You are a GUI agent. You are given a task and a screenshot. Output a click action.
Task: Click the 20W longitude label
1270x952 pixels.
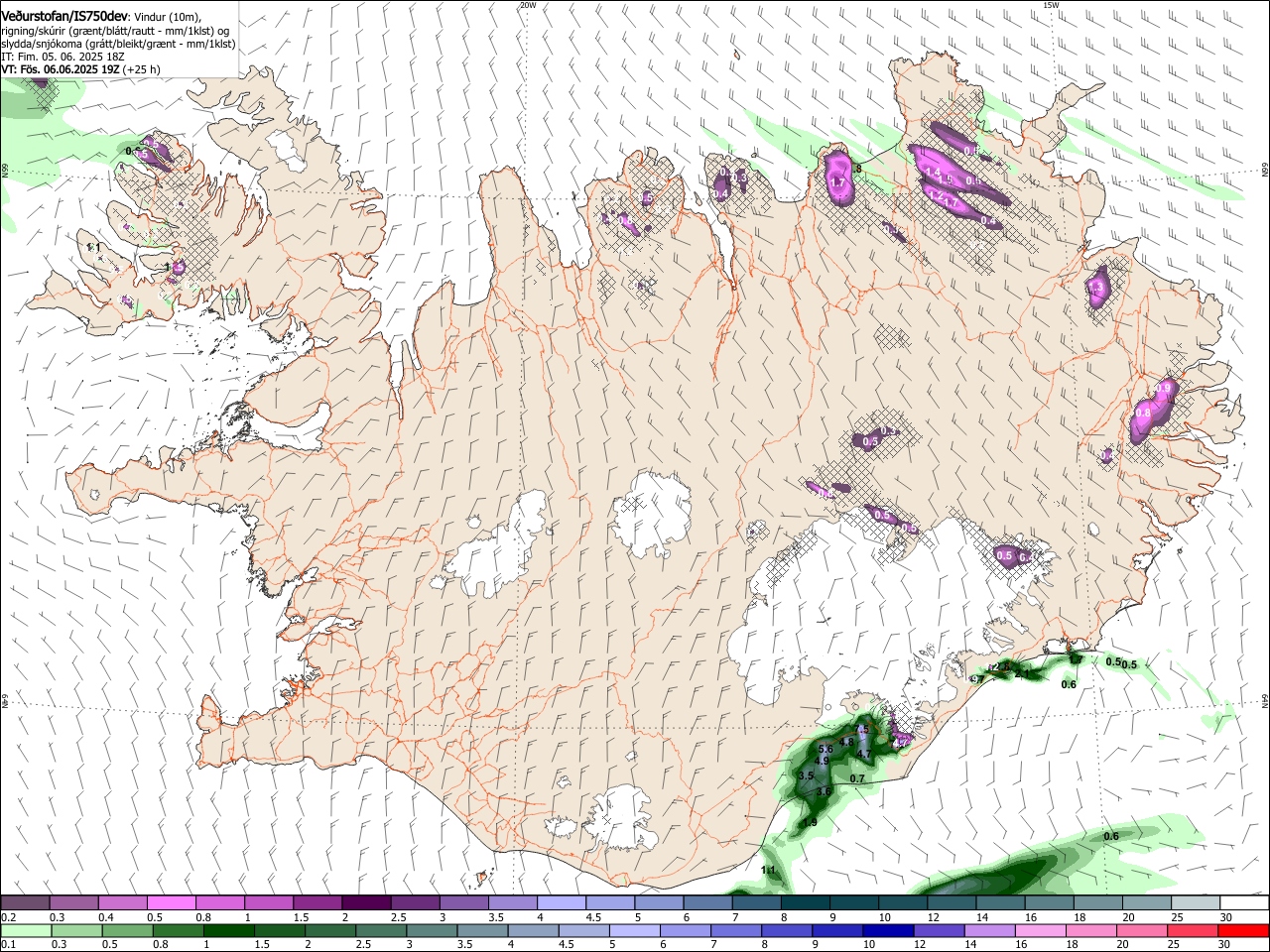point(528,5)
